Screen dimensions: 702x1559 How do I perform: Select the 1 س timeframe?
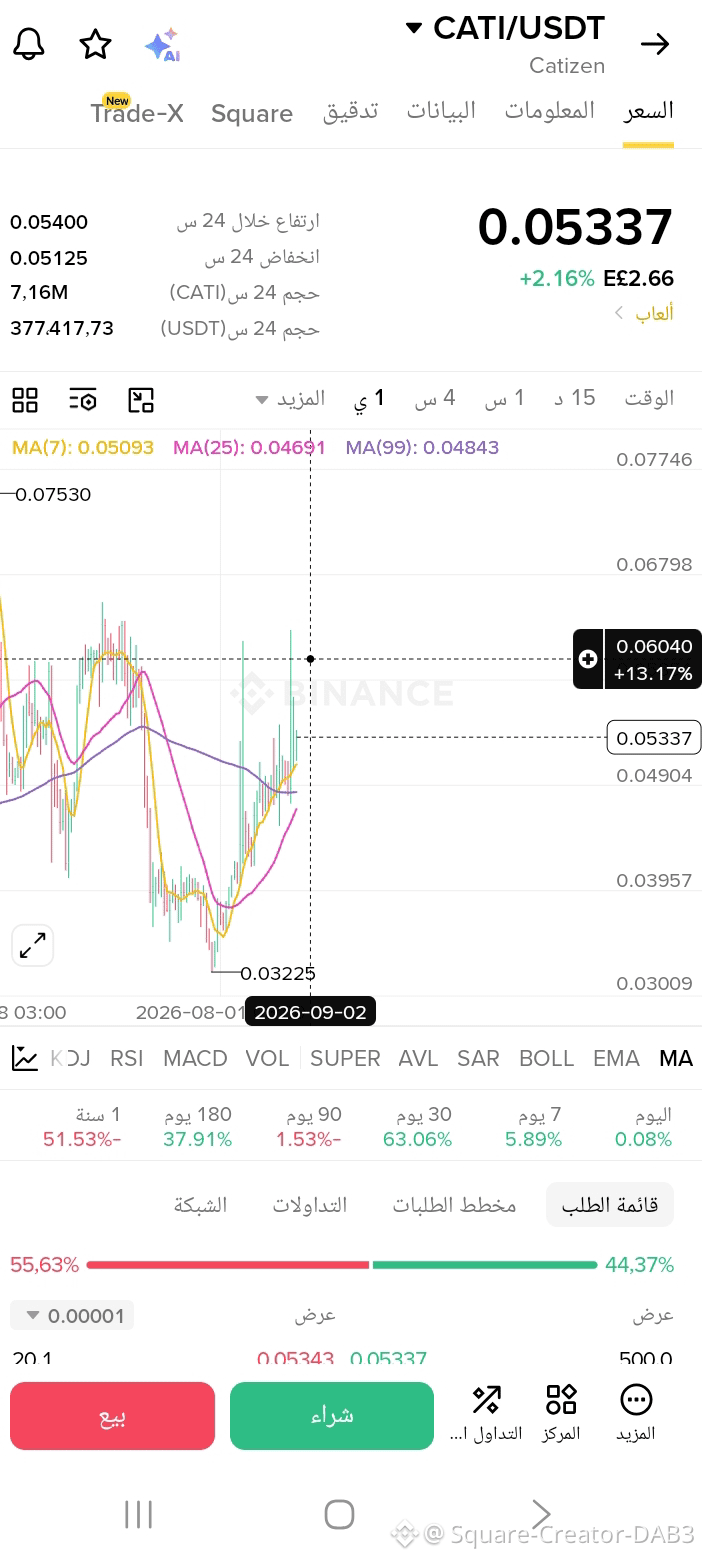[x=505, y=399]
